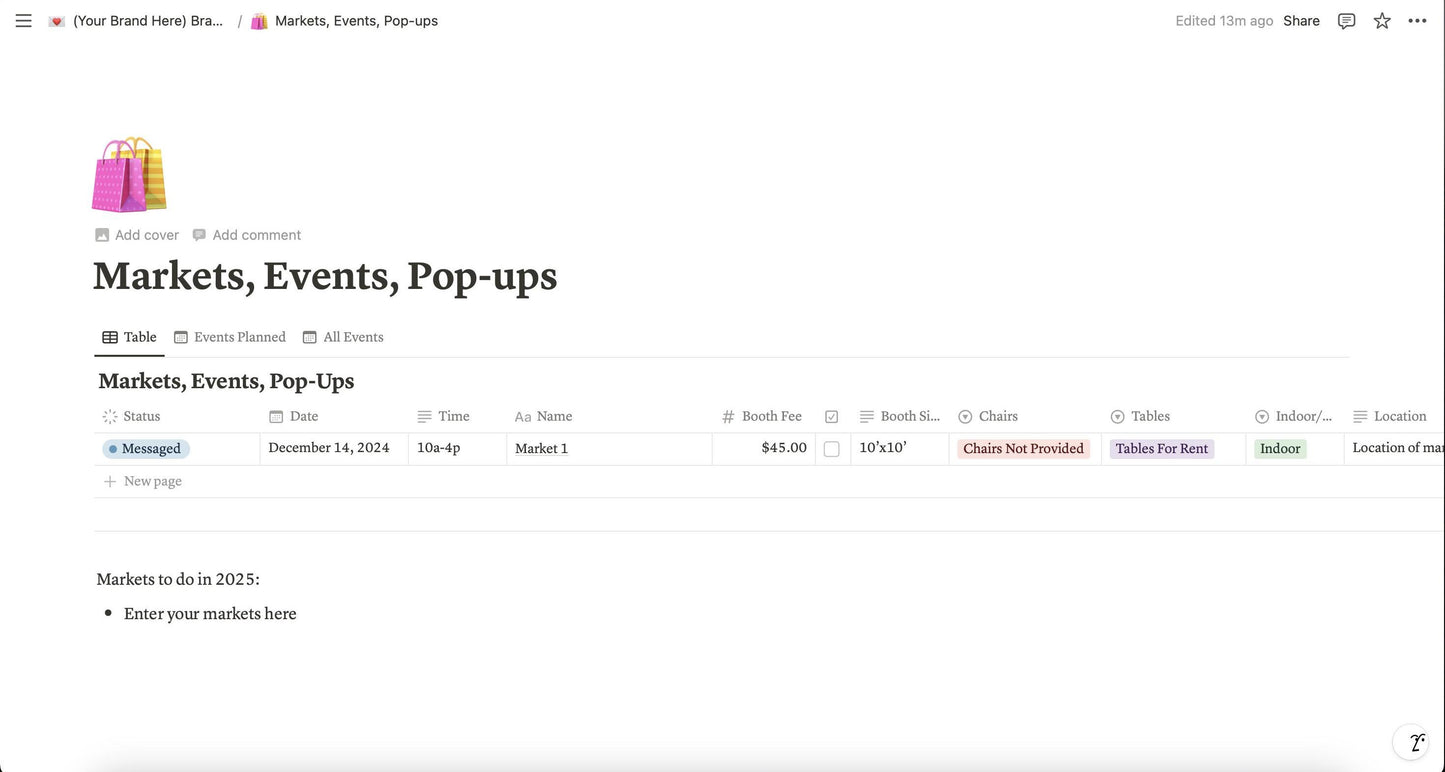Switch to the Events Planned view
The height and width of the screenshot is (772, 1445).
click(x=241, y=337)
